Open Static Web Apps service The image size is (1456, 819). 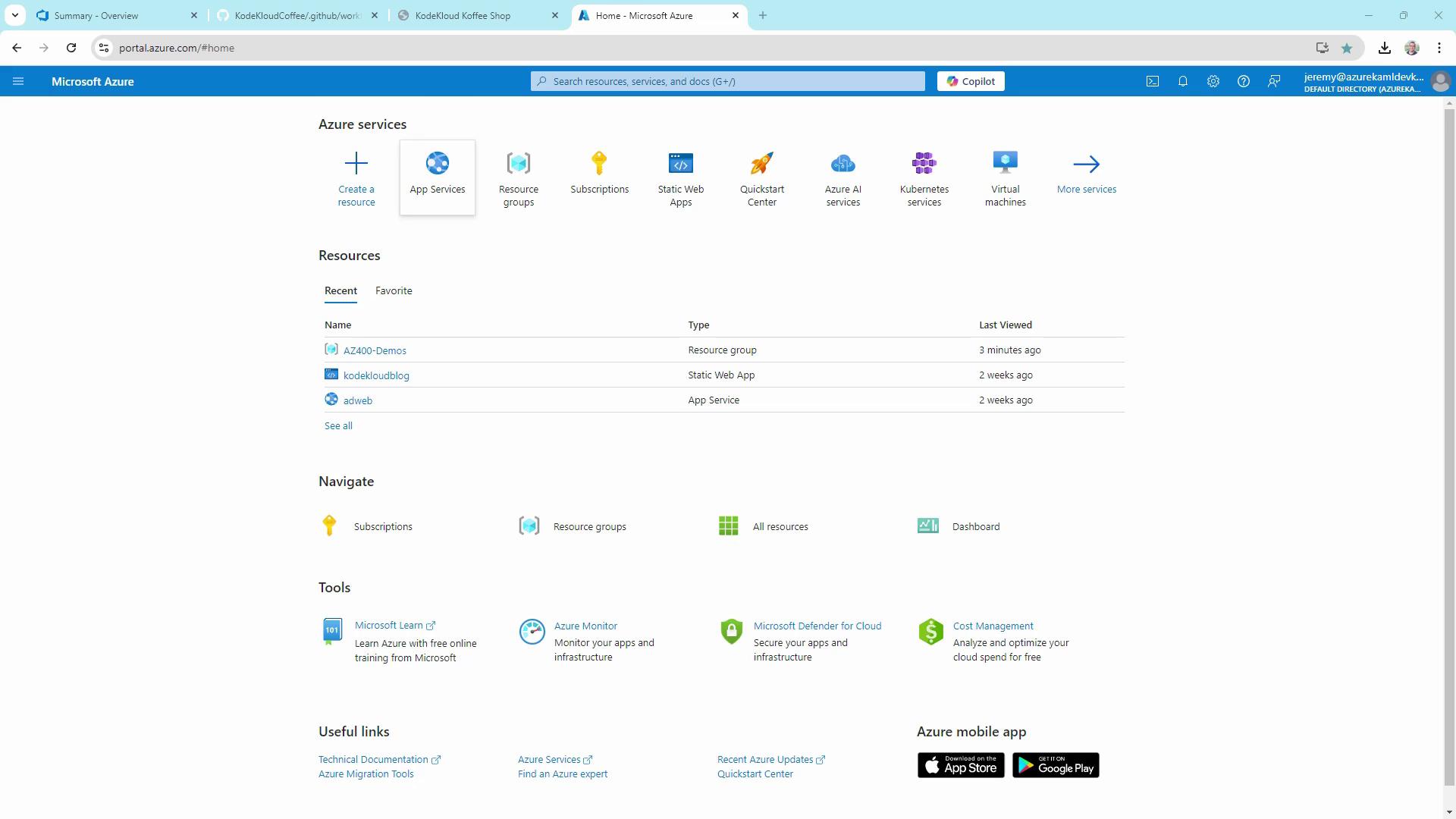pos(681,179)
